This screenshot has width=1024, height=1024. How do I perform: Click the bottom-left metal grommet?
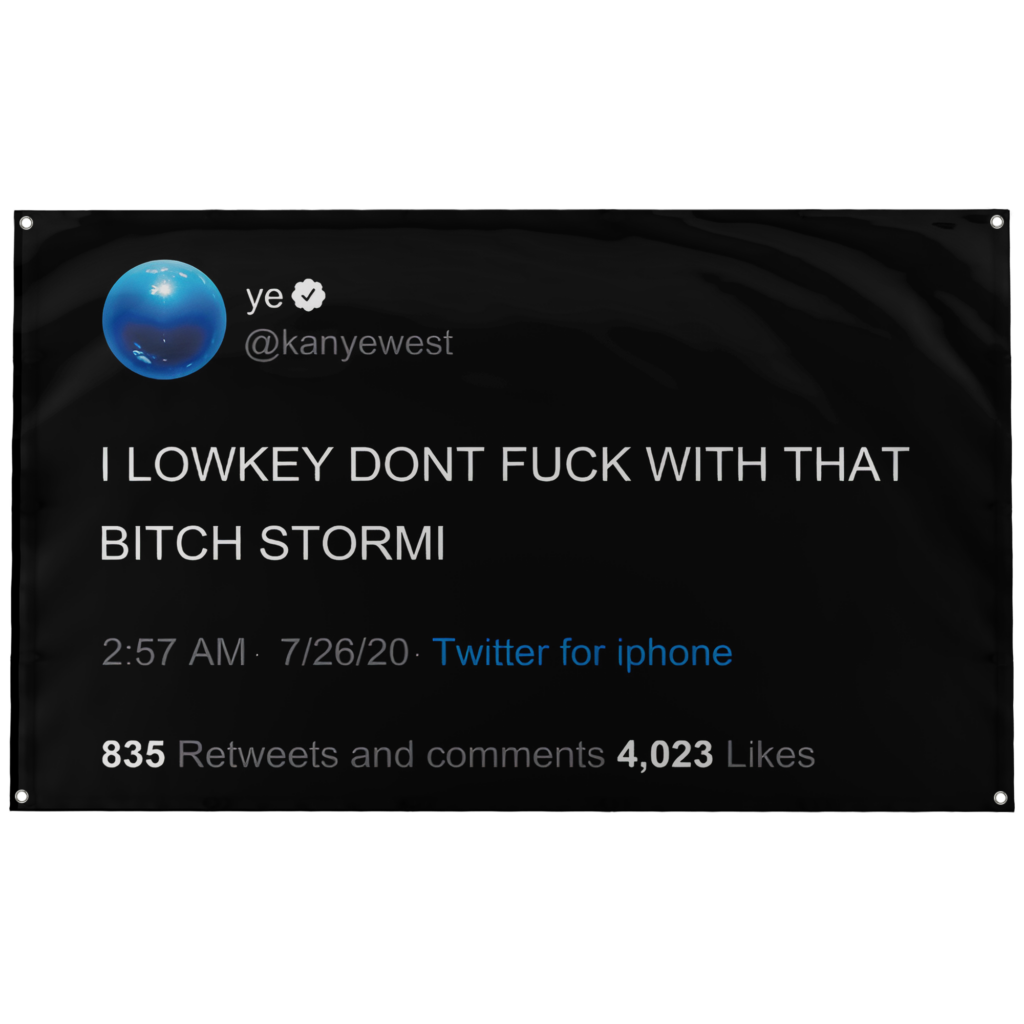pos(22,796)
